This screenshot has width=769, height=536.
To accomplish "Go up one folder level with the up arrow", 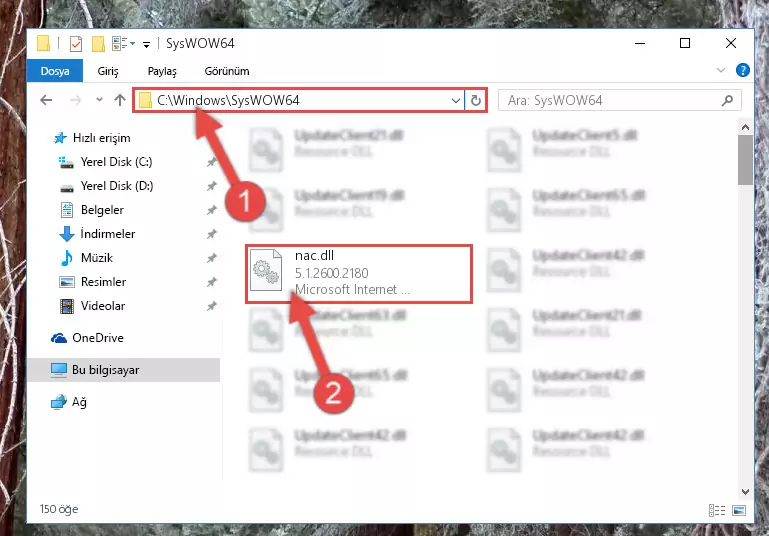I will point(120,100).
